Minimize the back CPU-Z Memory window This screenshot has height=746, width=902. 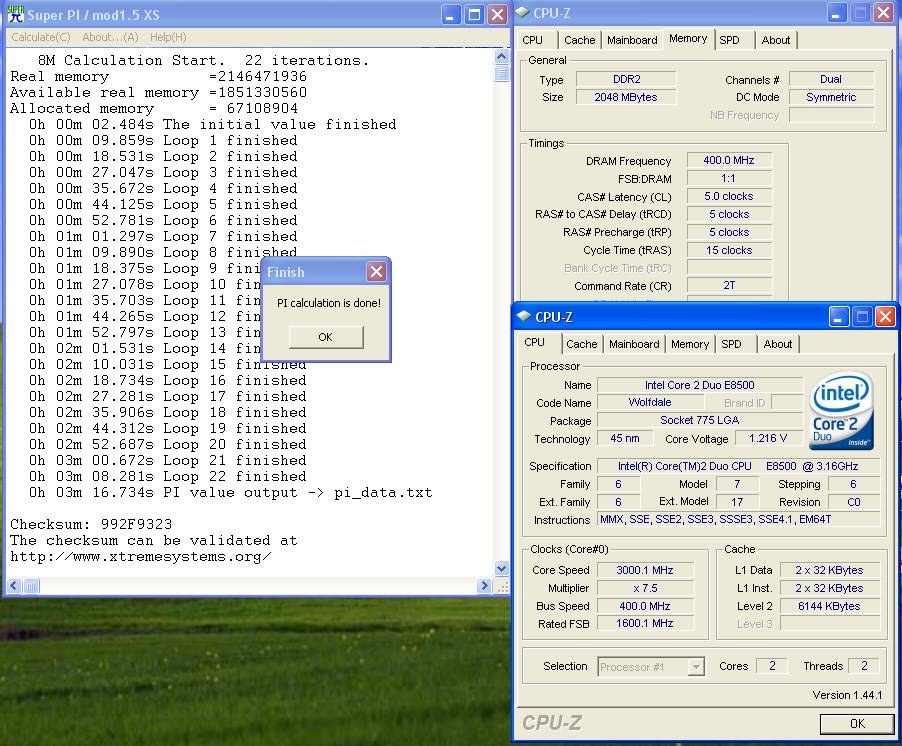click(836, 13)
